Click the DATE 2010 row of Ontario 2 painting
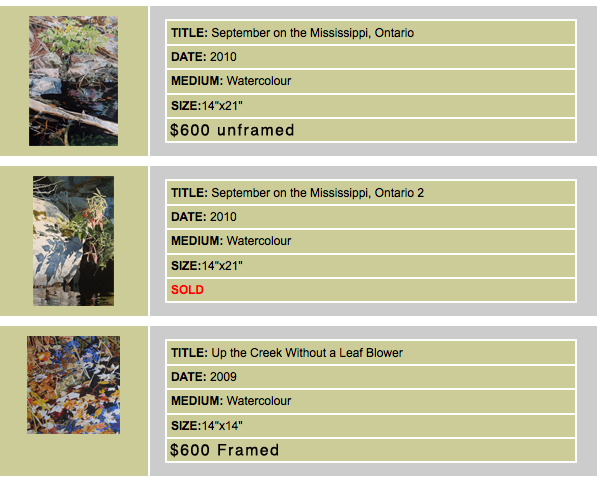The height and width of the screenshot is (477, 597). click(371, 217)
